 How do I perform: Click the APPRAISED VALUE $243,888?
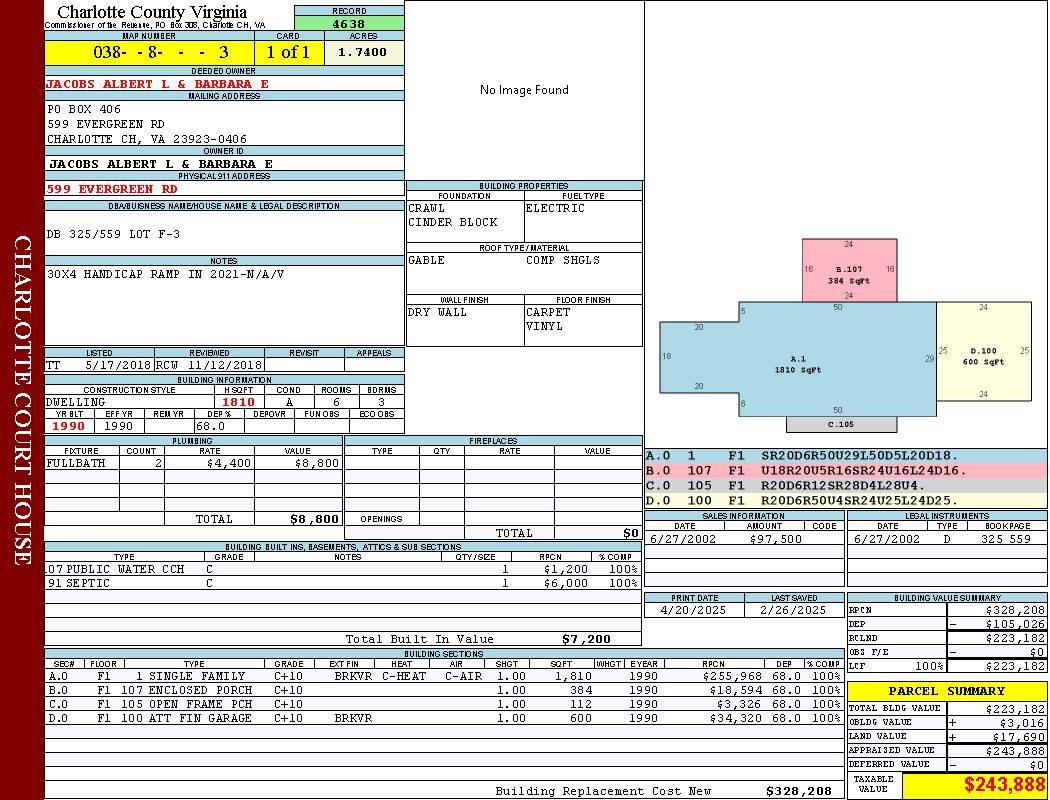tap(1015, 751)
